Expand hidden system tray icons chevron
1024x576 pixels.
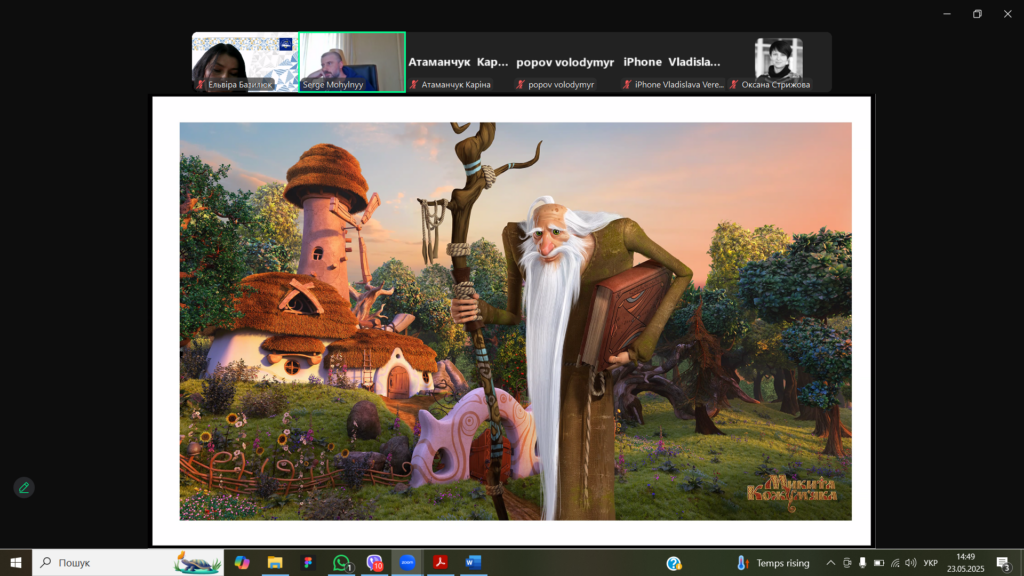tap(831, 563)
